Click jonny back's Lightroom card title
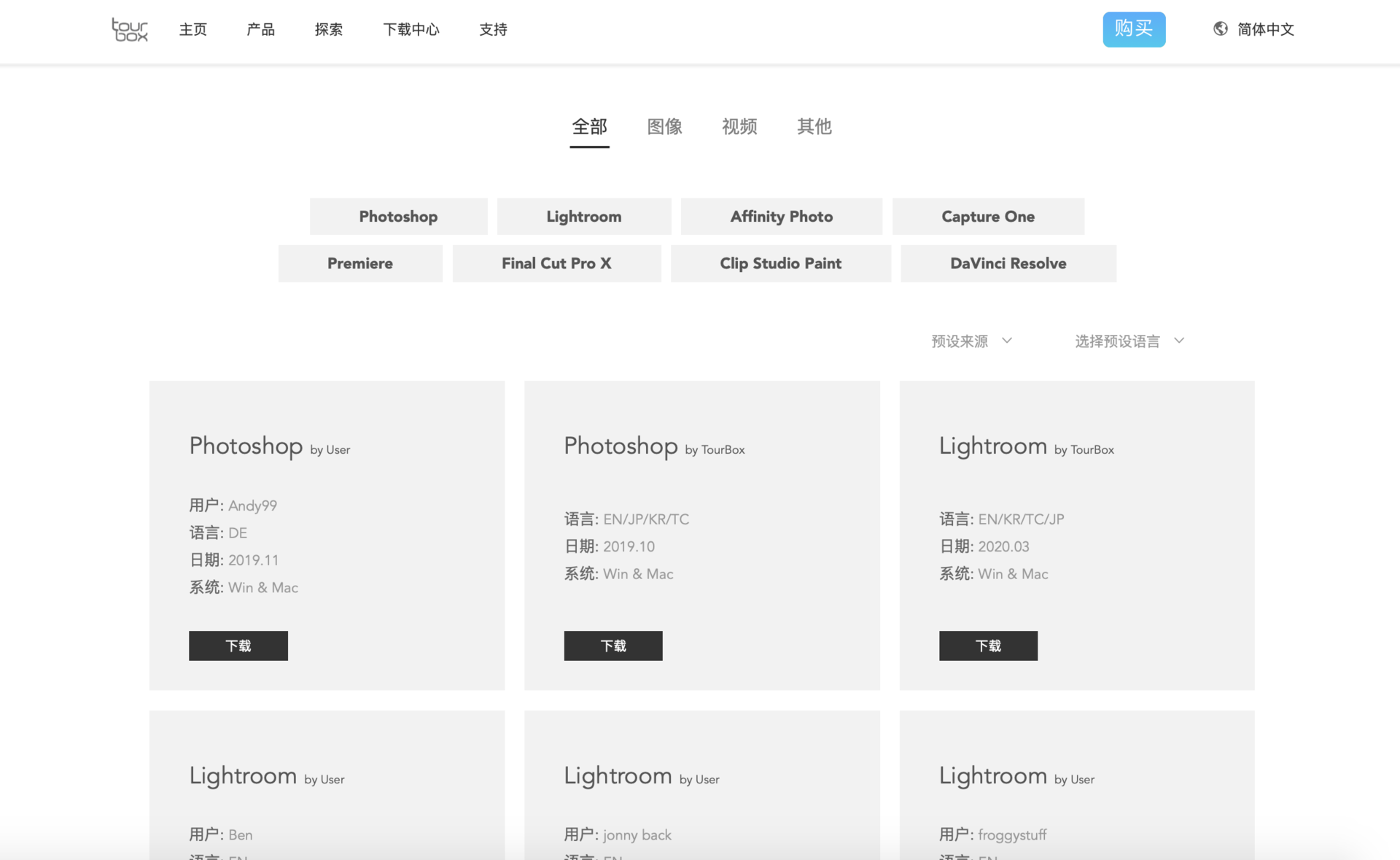 coord(642,775)
